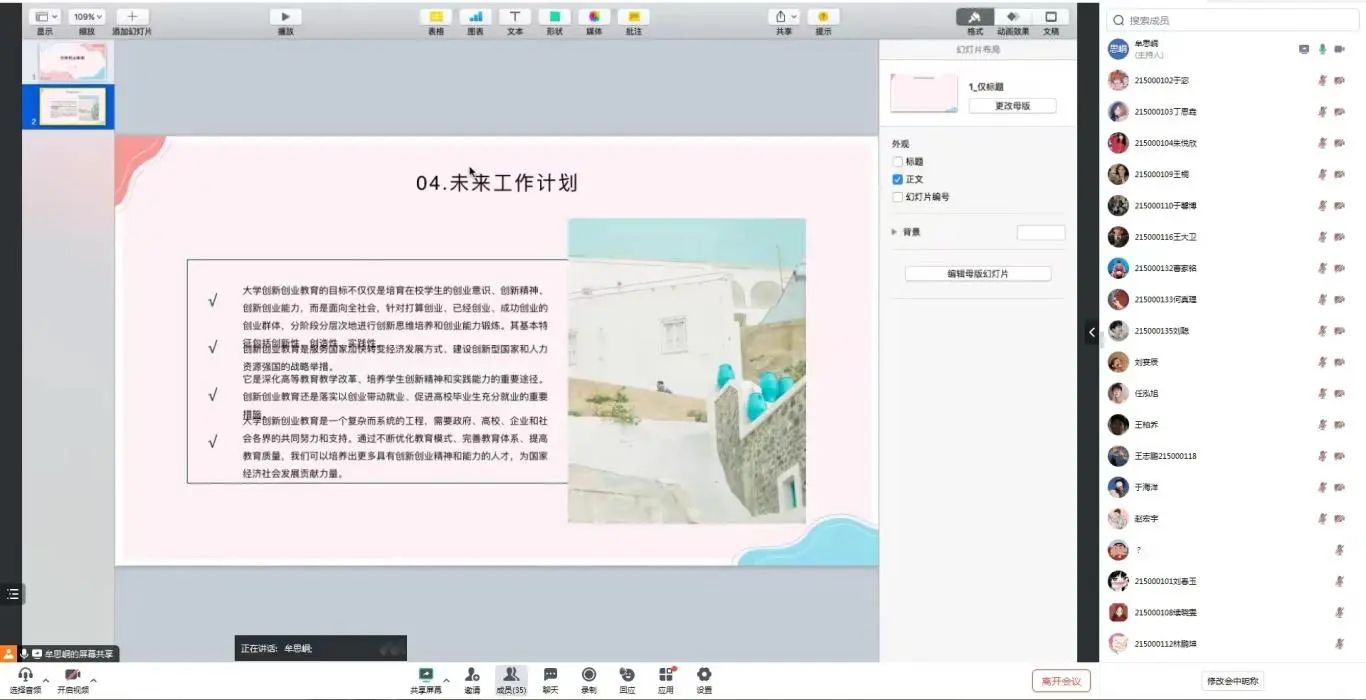Open the 应用 apps icon
Viewport: 1366px width, 700px height.
point(666,676)
